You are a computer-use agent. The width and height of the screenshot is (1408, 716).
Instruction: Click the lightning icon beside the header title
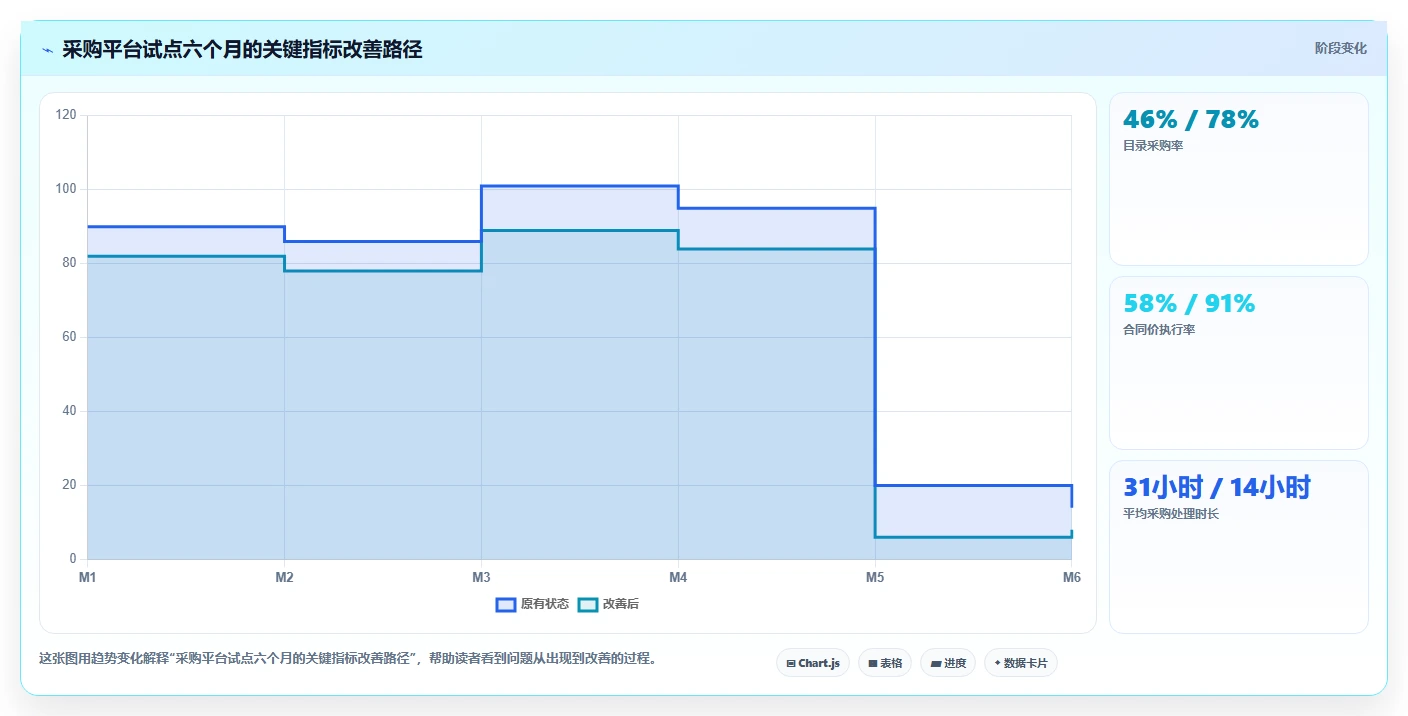47,50
